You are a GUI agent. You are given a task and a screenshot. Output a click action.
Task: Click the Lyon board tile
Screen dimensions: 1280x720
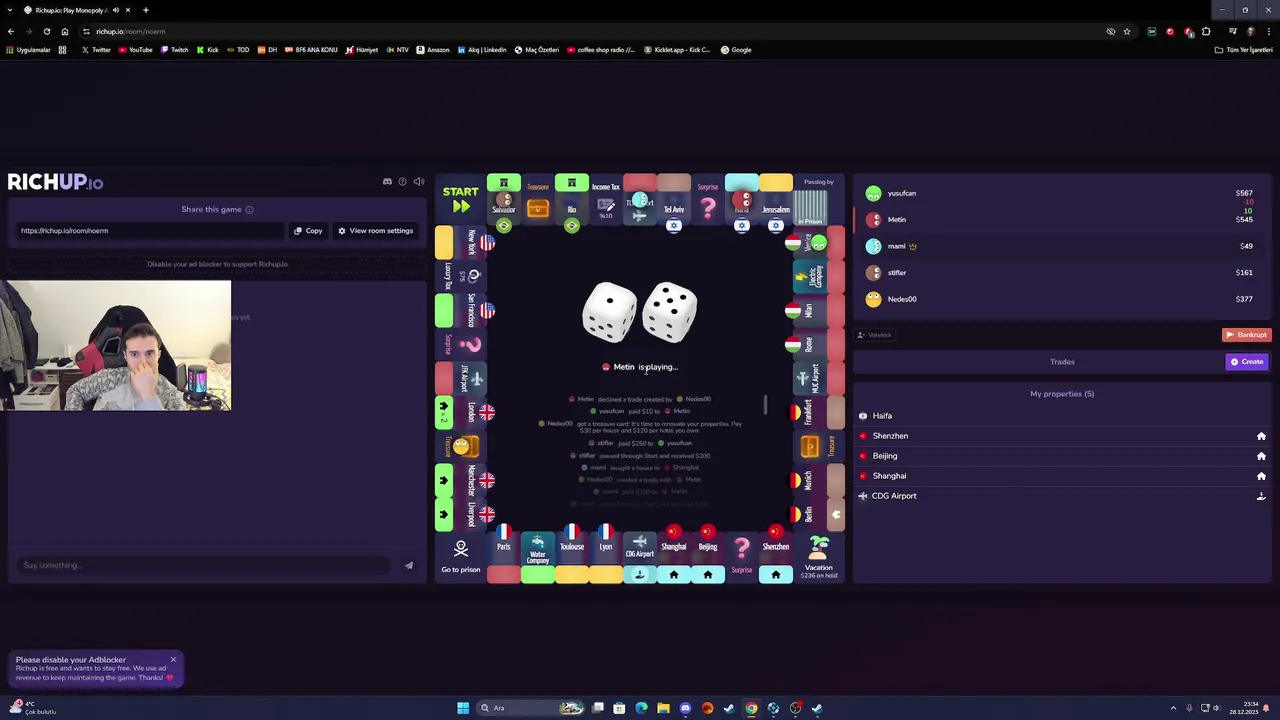pos(606,557)
